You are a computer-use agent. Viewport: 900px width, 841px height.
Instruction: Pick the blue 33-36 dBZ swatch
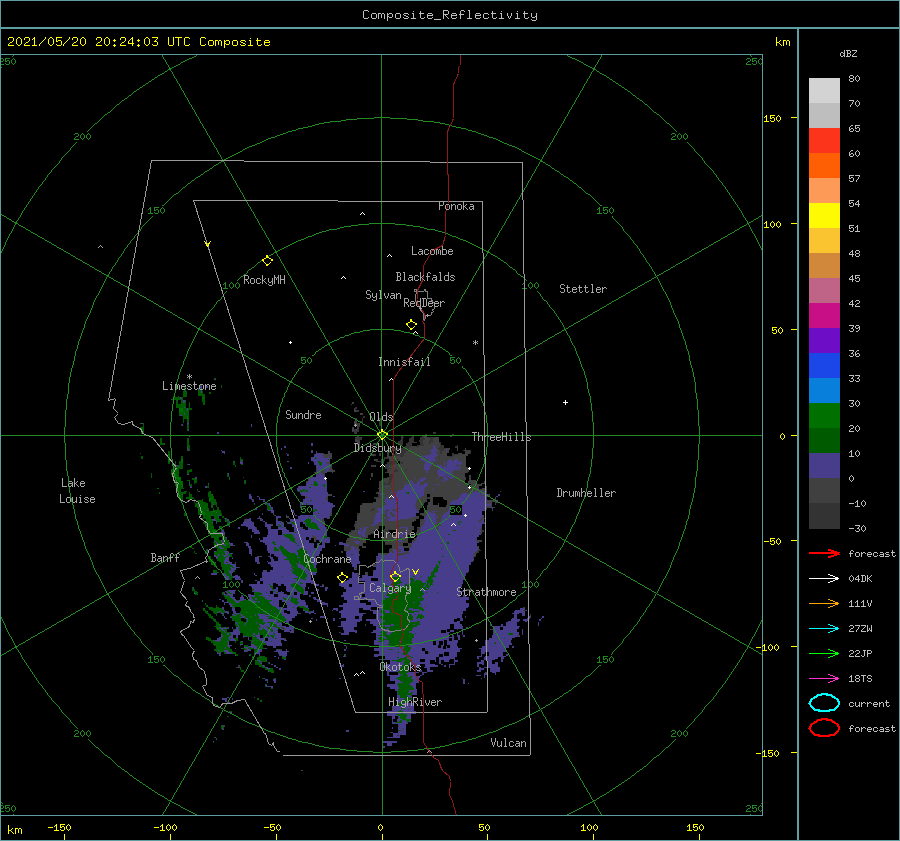click(x=824, y=365)
